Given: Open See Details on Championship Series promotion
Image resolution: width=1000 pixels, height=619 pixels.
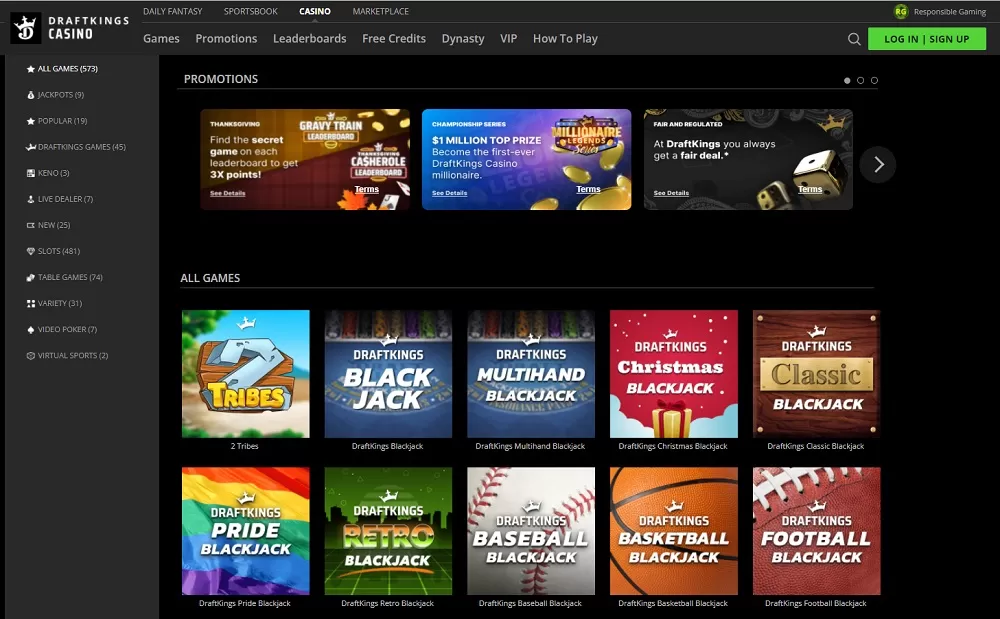Looking at the screenshot, I should 450,193.
